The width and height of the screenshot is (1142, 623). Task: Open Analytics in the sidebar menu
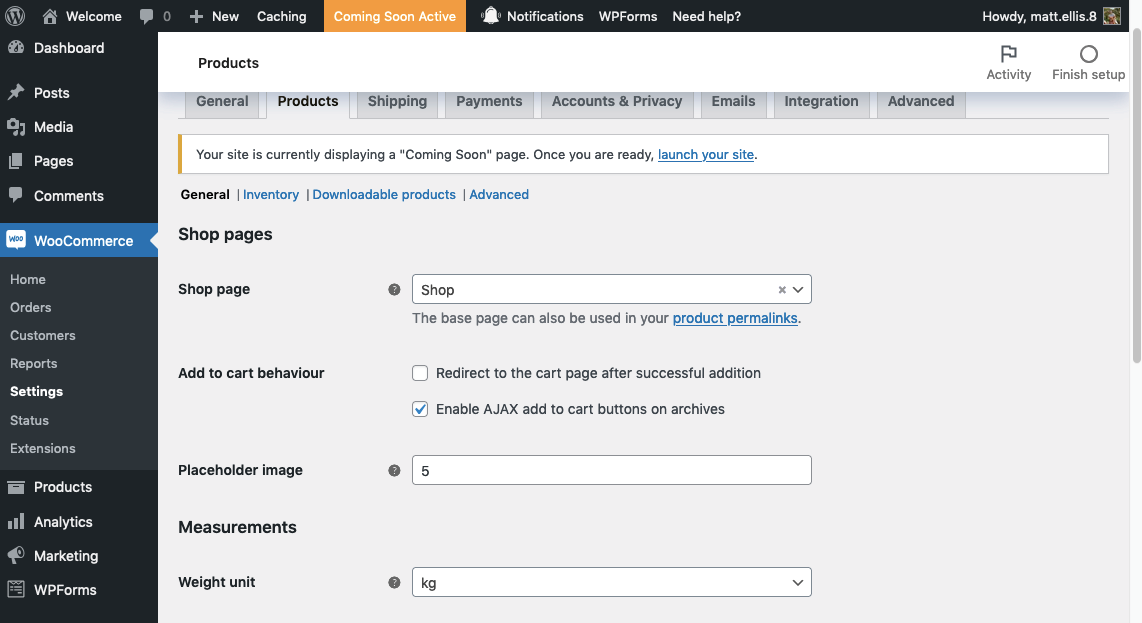pyautogui.click(x=63, y=522)
